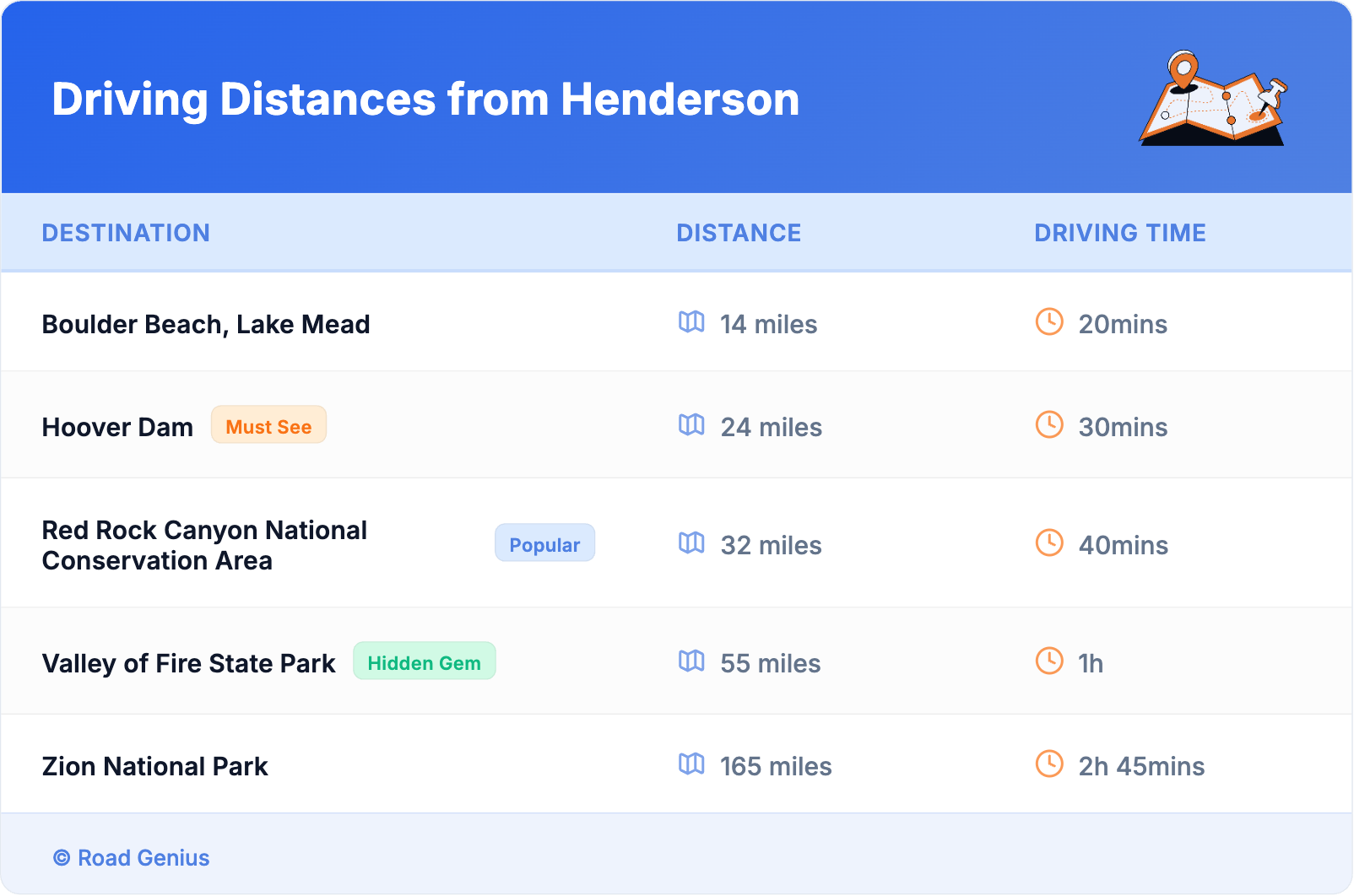Click the clock icon next to 2h 45mins
This screenshot has height=896, width=1354.
[1049, 764]
